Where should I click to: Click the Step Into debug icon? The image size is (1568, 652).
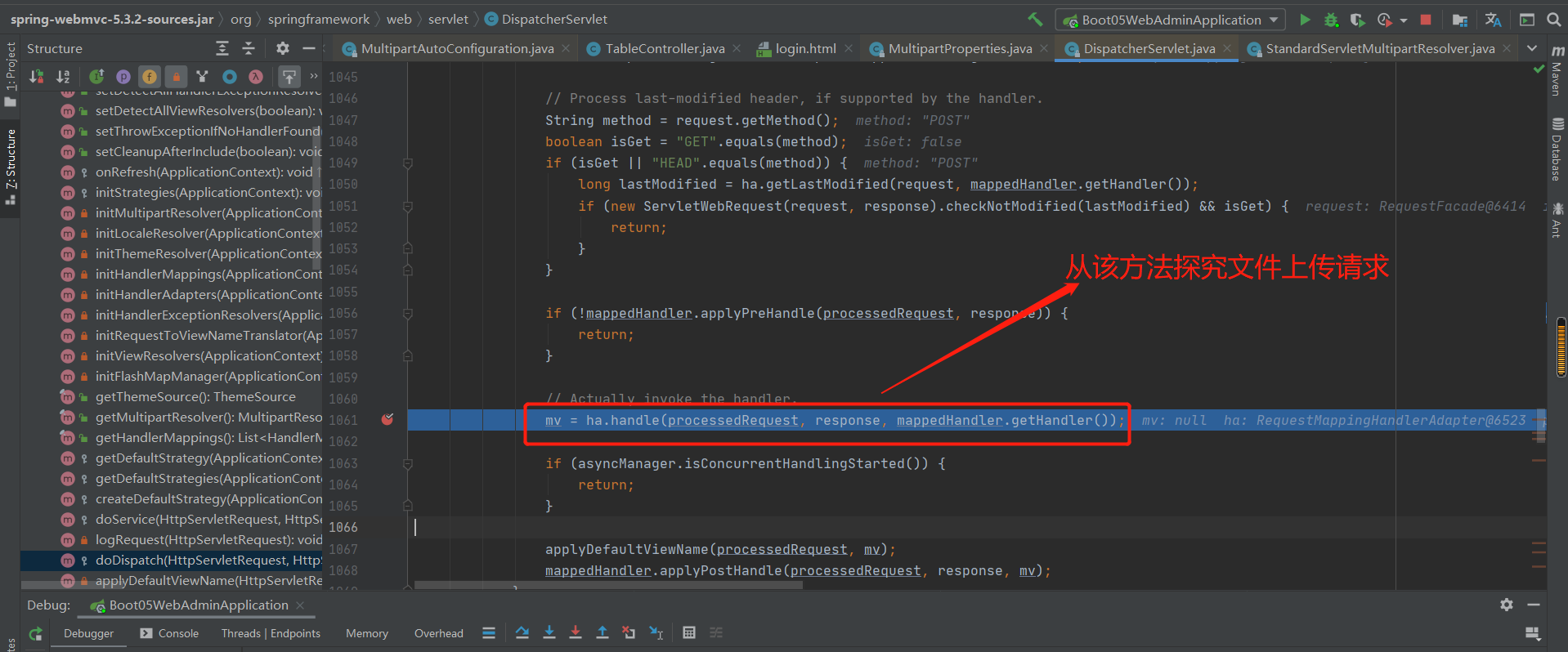[549, 632]
